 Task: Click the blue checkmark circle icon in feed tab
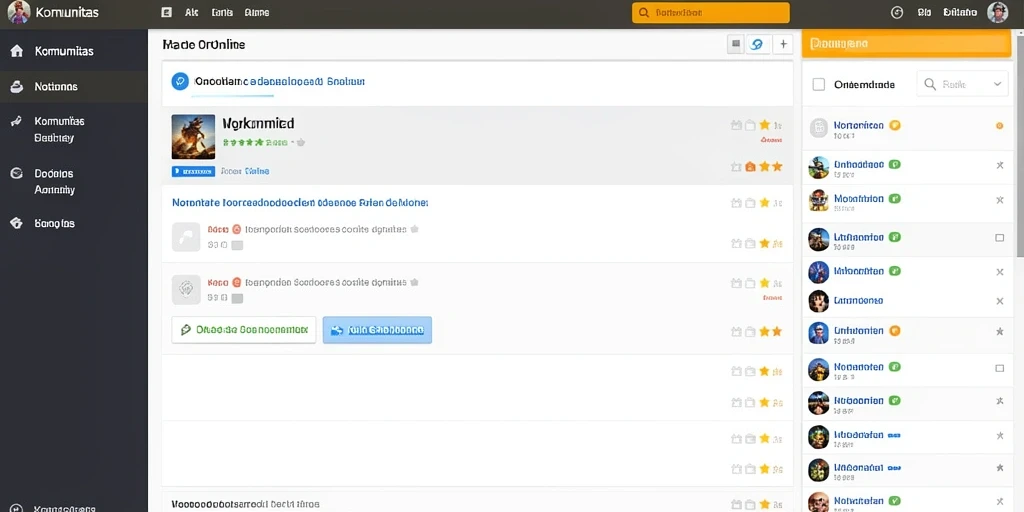pyautogui.click(x=180, y=82)
